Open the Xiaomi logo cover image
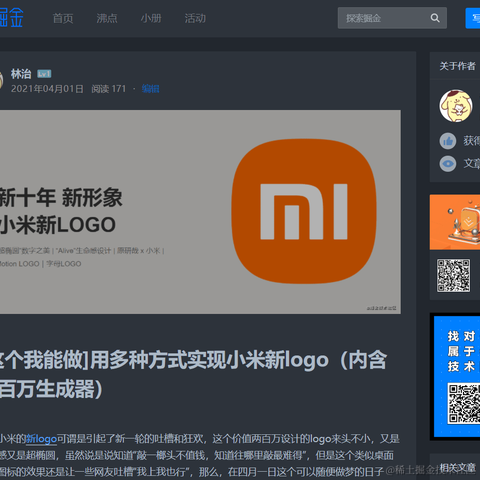Screen dimensions: 480x480 pyautogui.click(x=200, y=212)
